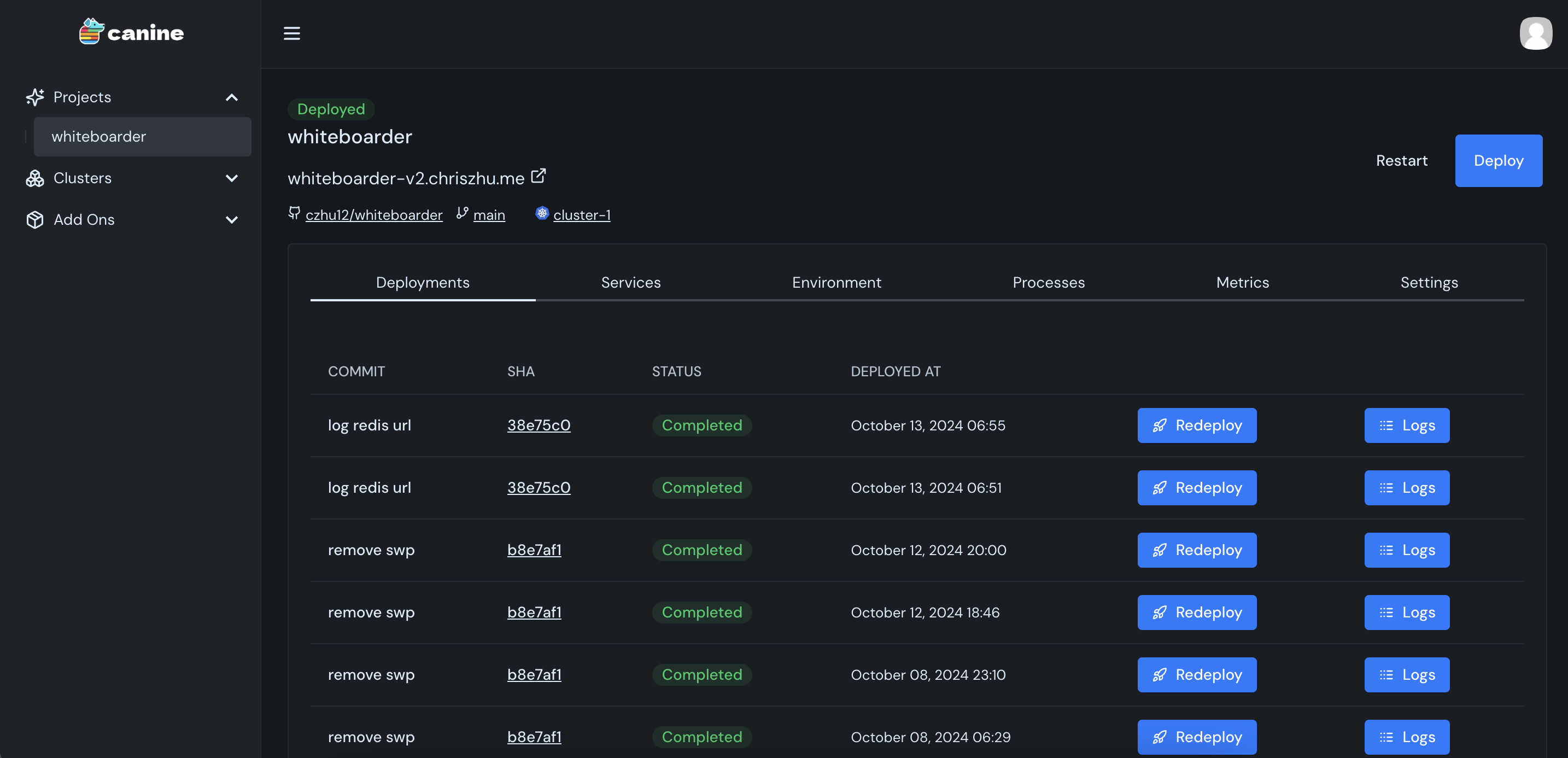
Task: View Logs for October 08, 2024 06:29 deployment
Action: click(1407, 737)
